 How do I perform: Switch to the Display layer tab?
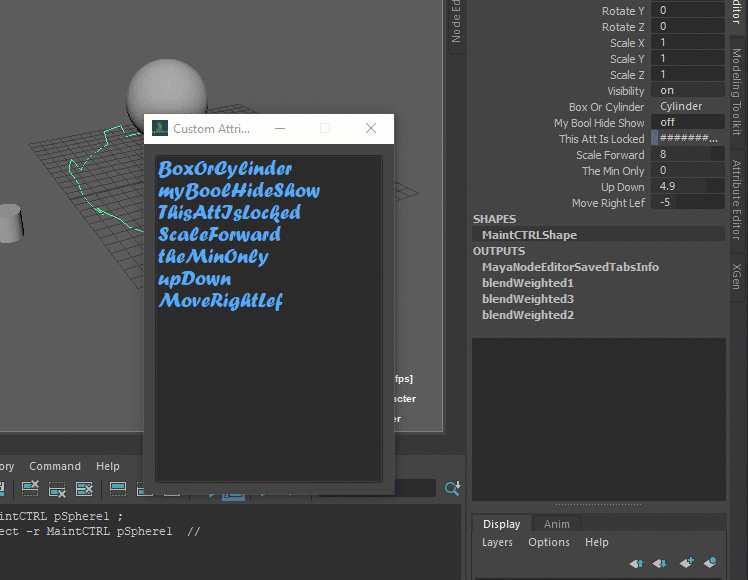(501, 524)
